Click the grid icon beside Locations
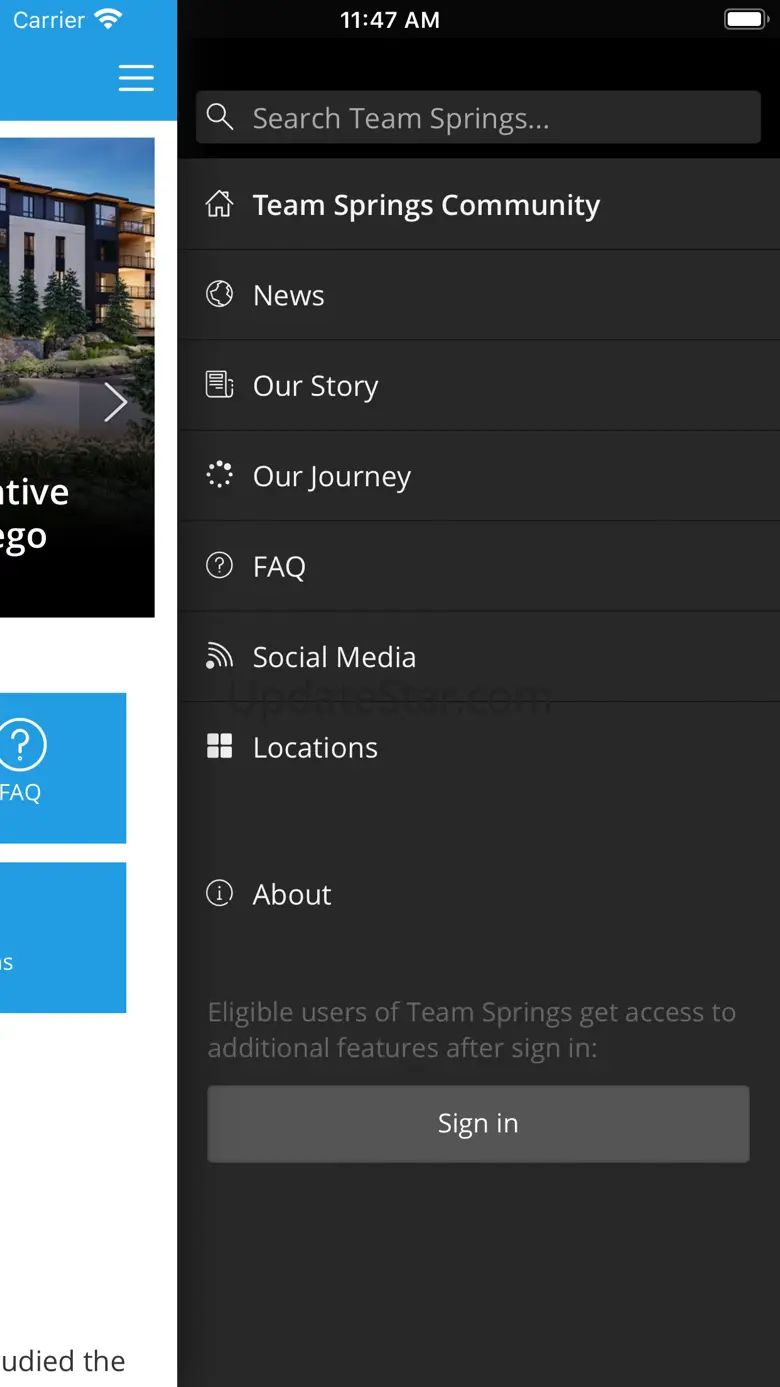 pyautogui.click(x=219, y=746)
